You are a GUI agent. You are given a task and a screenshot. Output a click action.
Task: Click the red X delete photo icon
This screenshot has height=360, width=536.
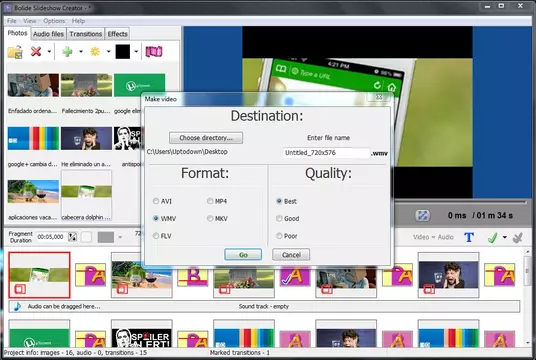(36, 52)
